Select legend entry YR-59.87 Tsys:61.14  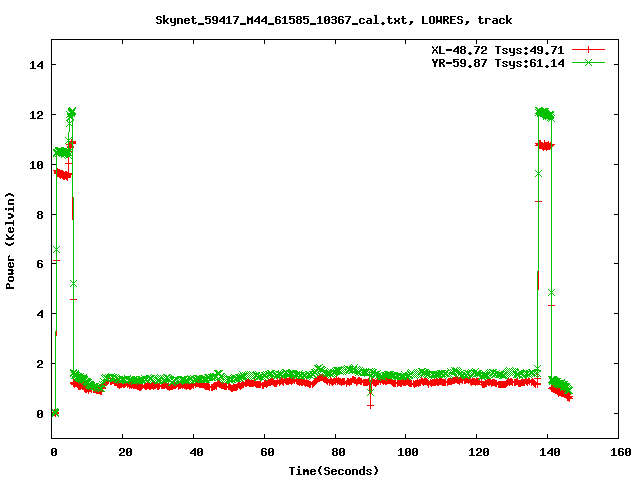[x=498, y=63]
